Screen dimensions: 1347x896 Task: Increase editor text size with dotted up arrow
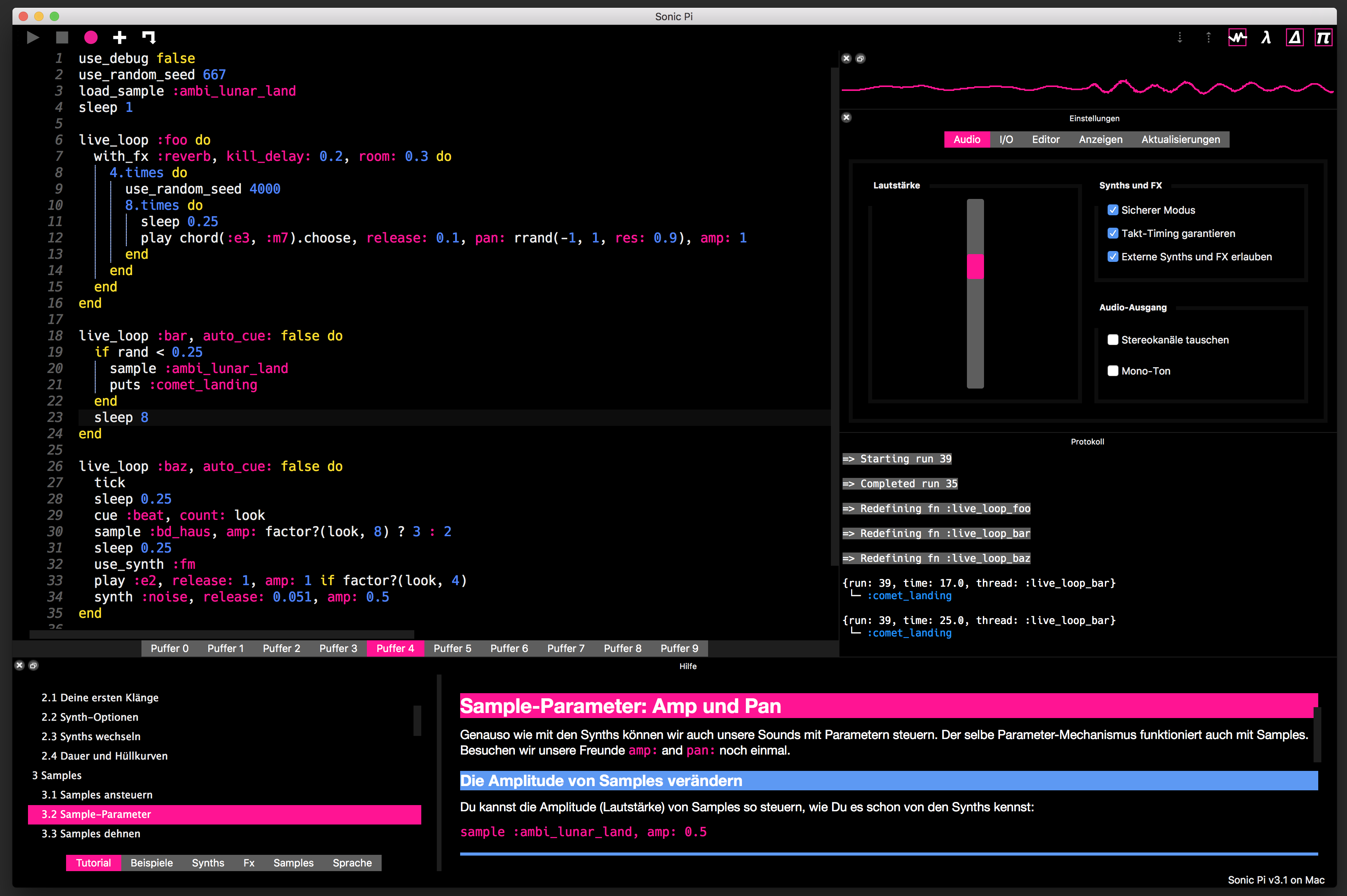point(1208,38)
